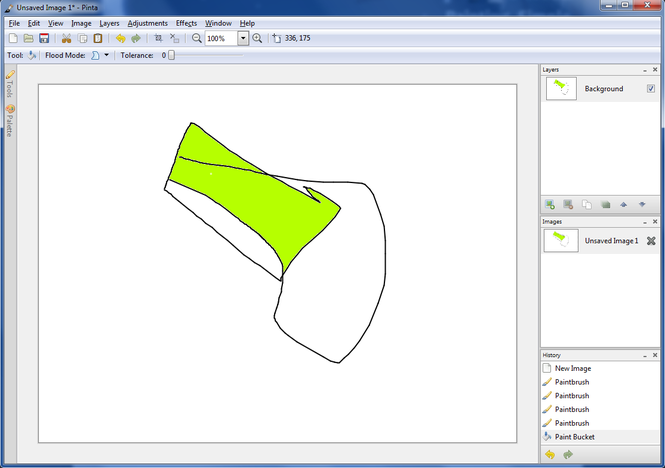Open the Effects menu
This screenshot has width=665, height=468.
(x=186, y=22)
